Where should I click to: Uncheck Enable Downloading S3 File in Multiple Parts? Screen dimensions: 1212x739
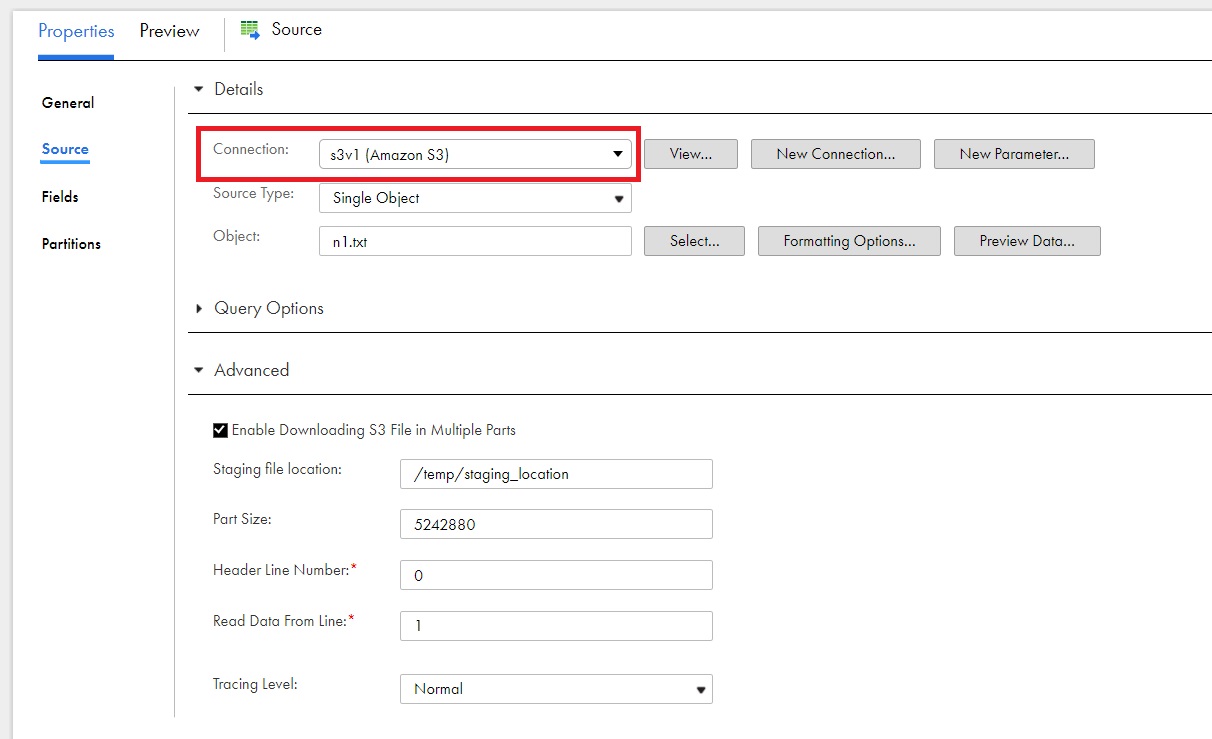click(220, 430)
